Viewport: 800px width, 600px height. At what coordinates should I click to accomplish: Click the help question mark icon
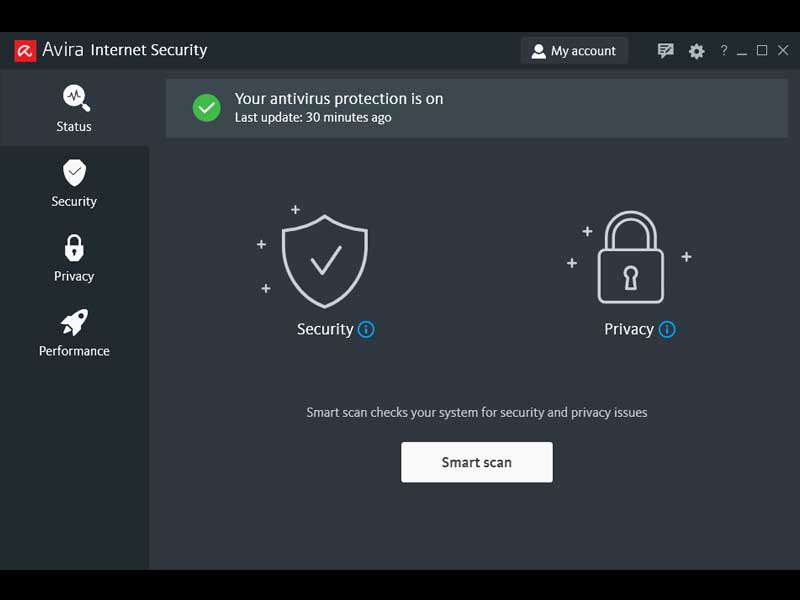tap(724, 51)
